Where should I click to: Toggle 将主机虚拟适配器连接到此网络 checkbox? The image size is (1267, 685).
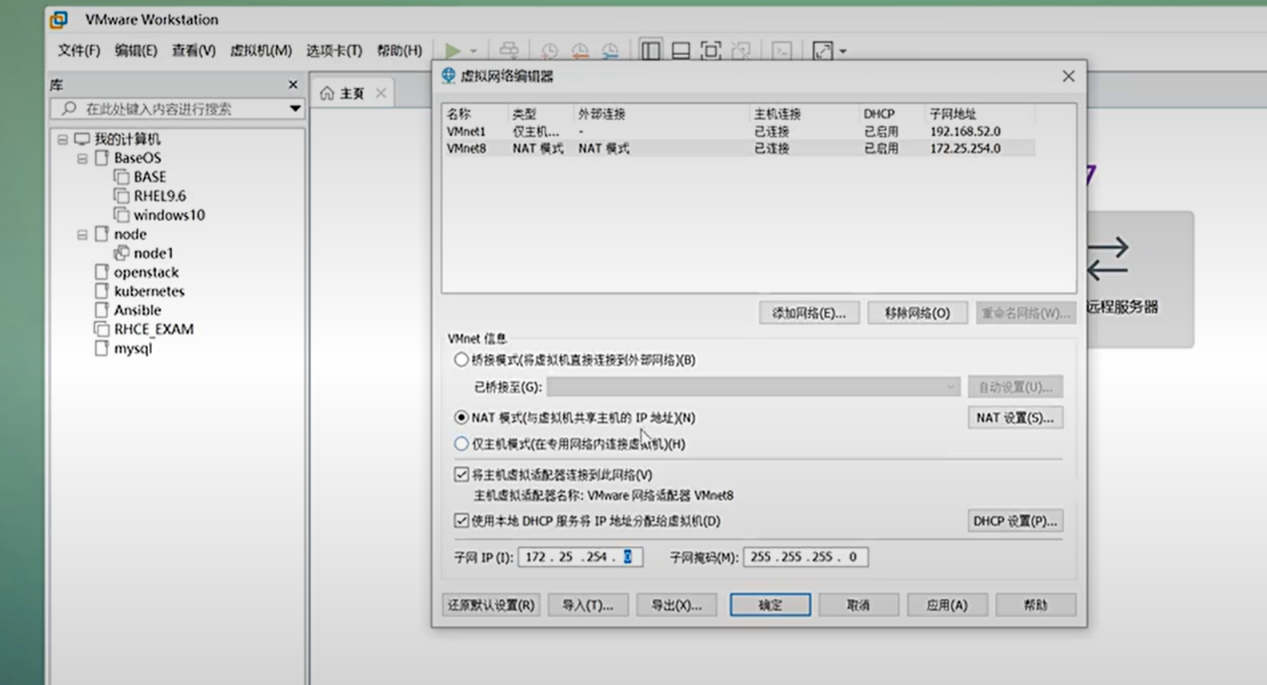click(x=461, y=475)
